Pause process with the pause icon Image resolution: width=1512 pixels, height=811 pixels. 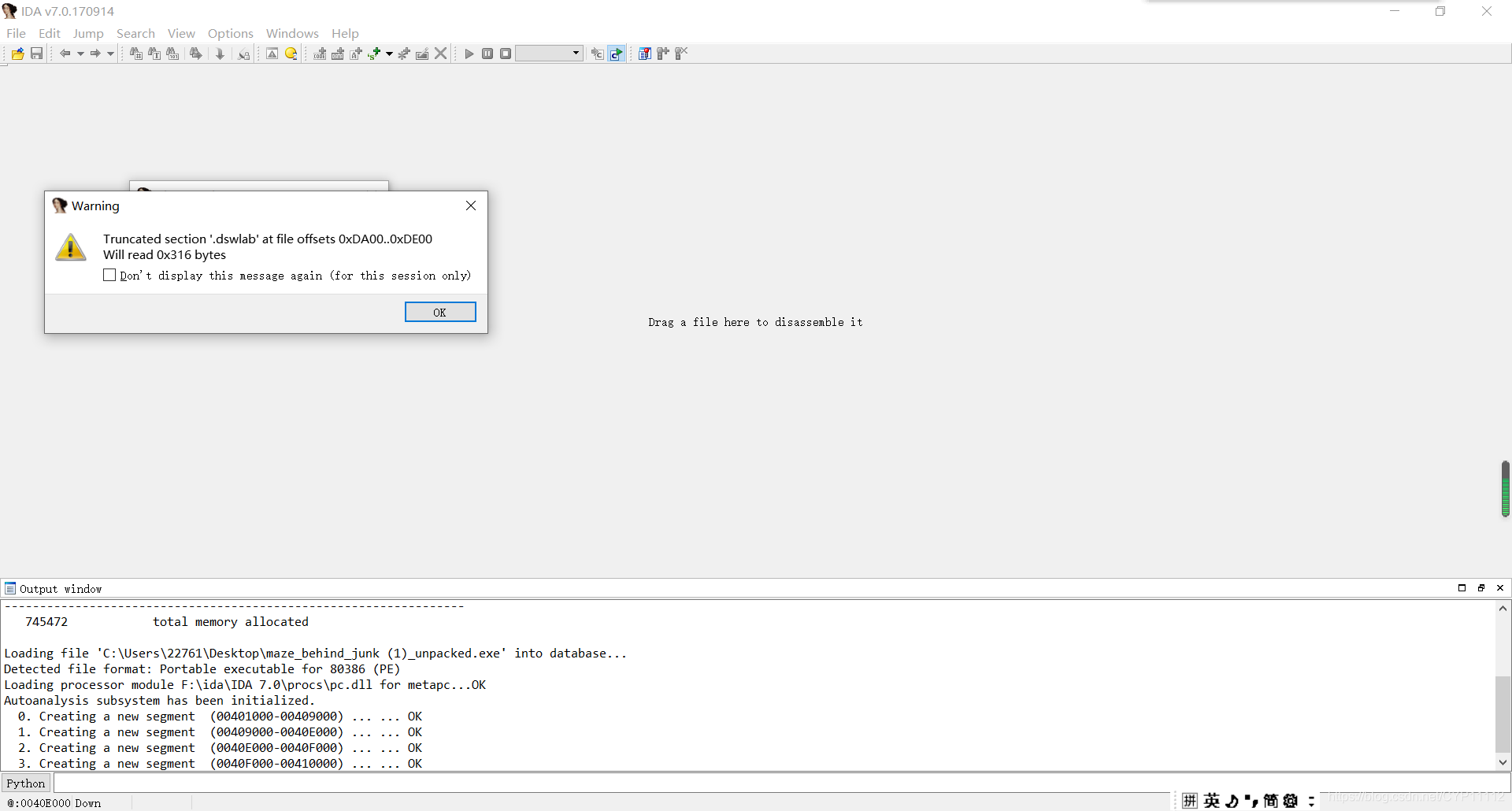tap(487, 54)
